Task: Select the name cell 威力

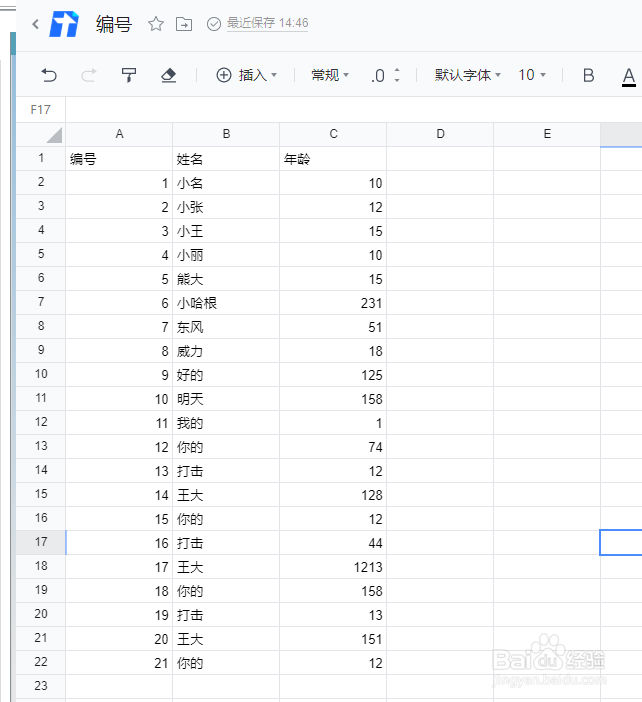Action: (x=226, y=351)
